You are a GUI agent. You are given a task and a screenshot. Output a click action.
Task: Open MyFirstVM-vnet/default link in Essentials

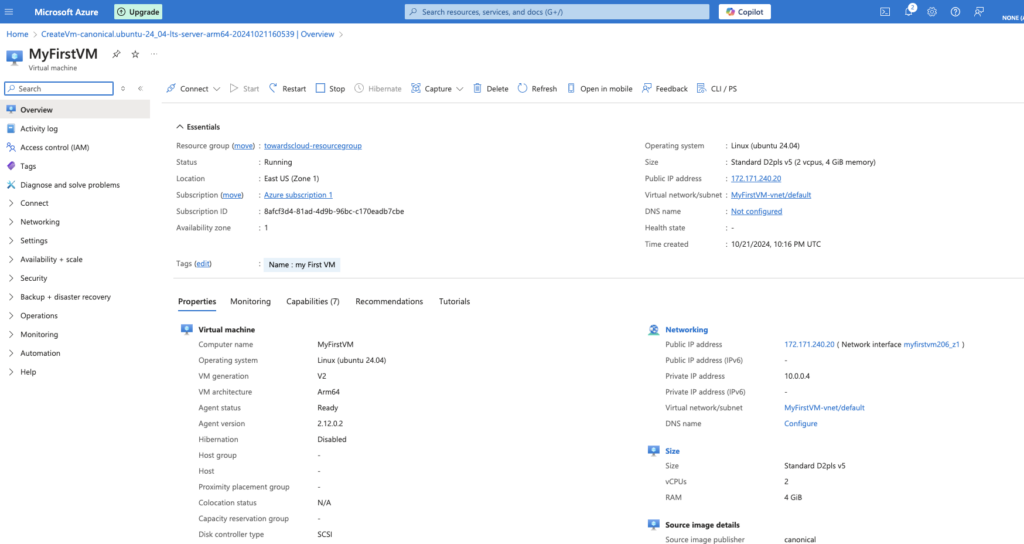pyautogui.click(x=771, y=195)
